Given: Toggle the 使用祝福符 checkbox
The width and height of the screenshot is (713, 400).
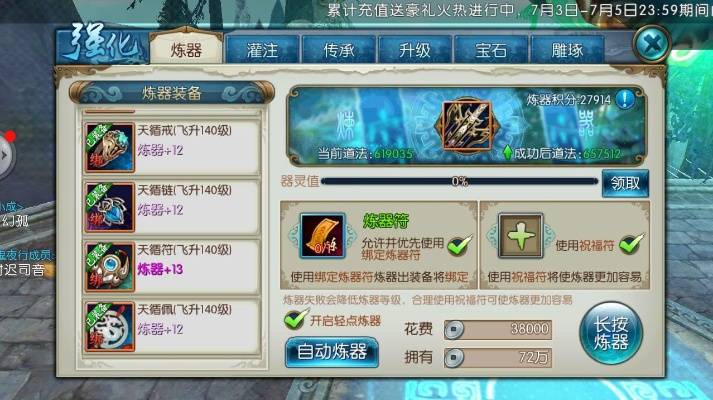Looking at the screenshot, I should 632,244.
